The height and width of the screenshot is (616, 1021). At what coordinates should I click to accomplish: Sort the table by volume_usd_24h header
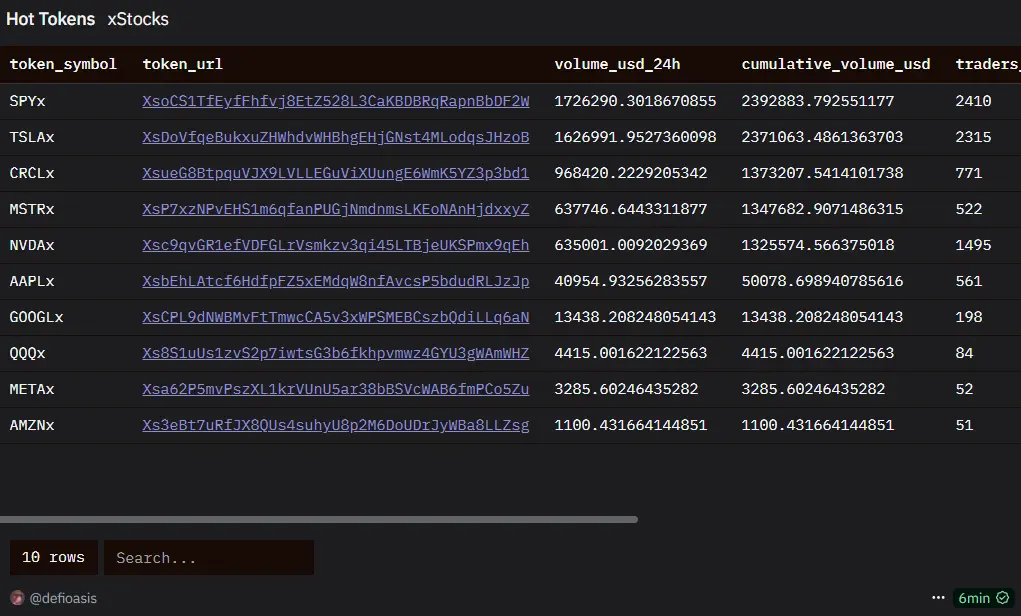pos(619,63)
